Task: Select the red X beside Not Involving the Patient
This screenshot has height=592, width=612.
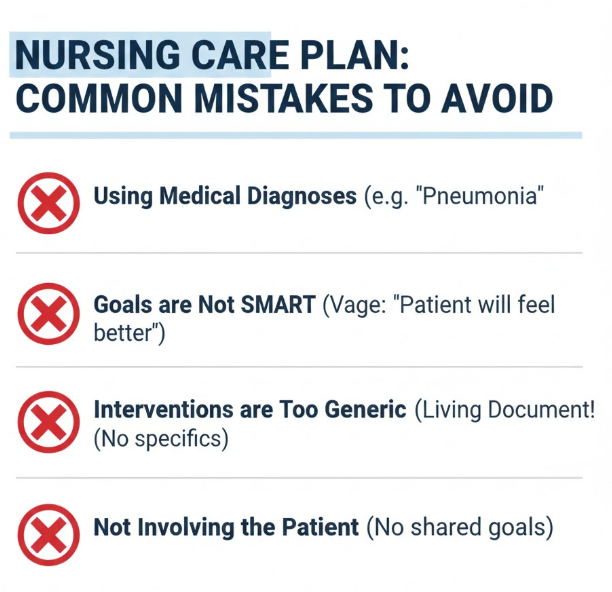Action: (x=48, y=534)
